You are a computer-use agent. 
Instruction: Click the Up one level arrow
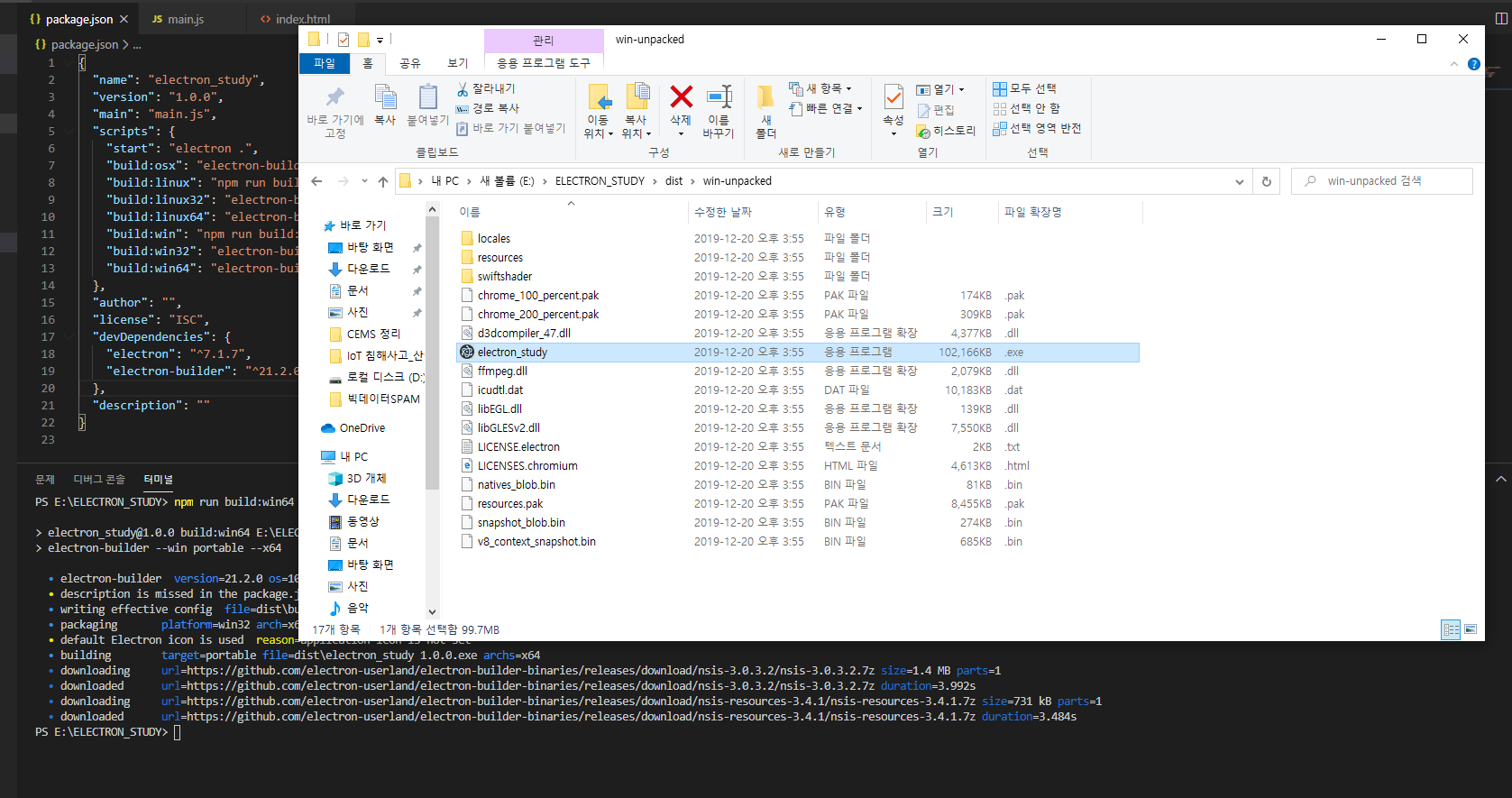tap(383, 181)
